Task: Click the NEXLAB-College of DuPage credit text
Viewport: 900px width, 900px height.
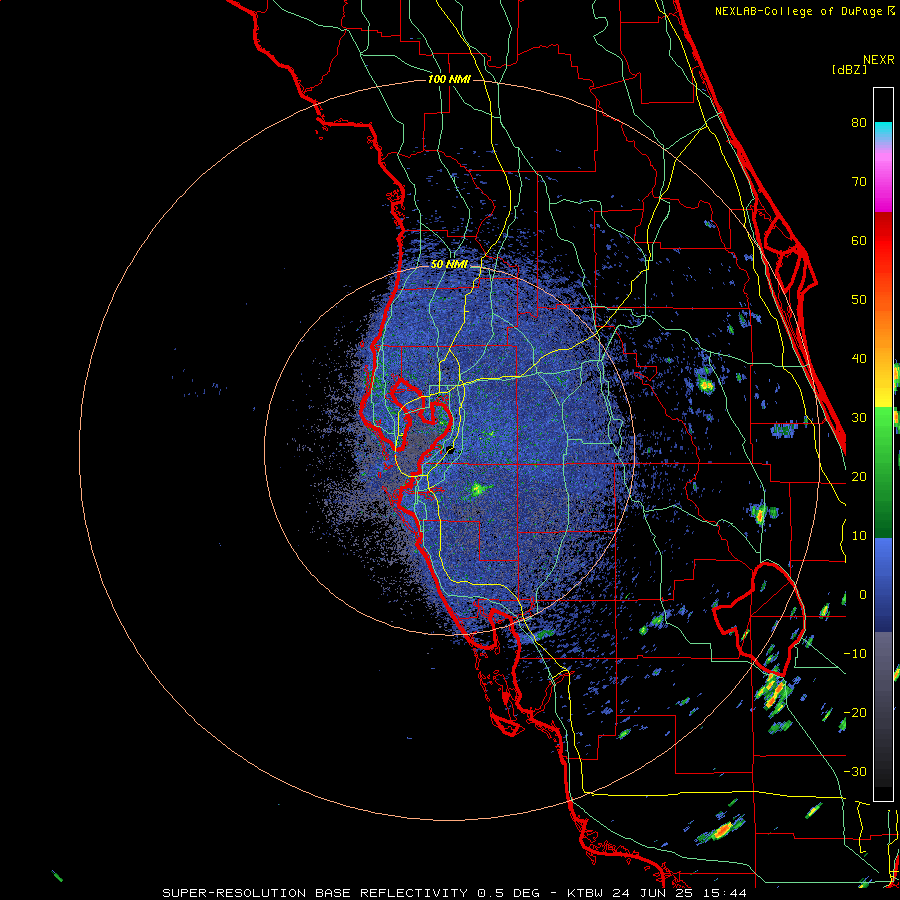Action: [798, 11]
